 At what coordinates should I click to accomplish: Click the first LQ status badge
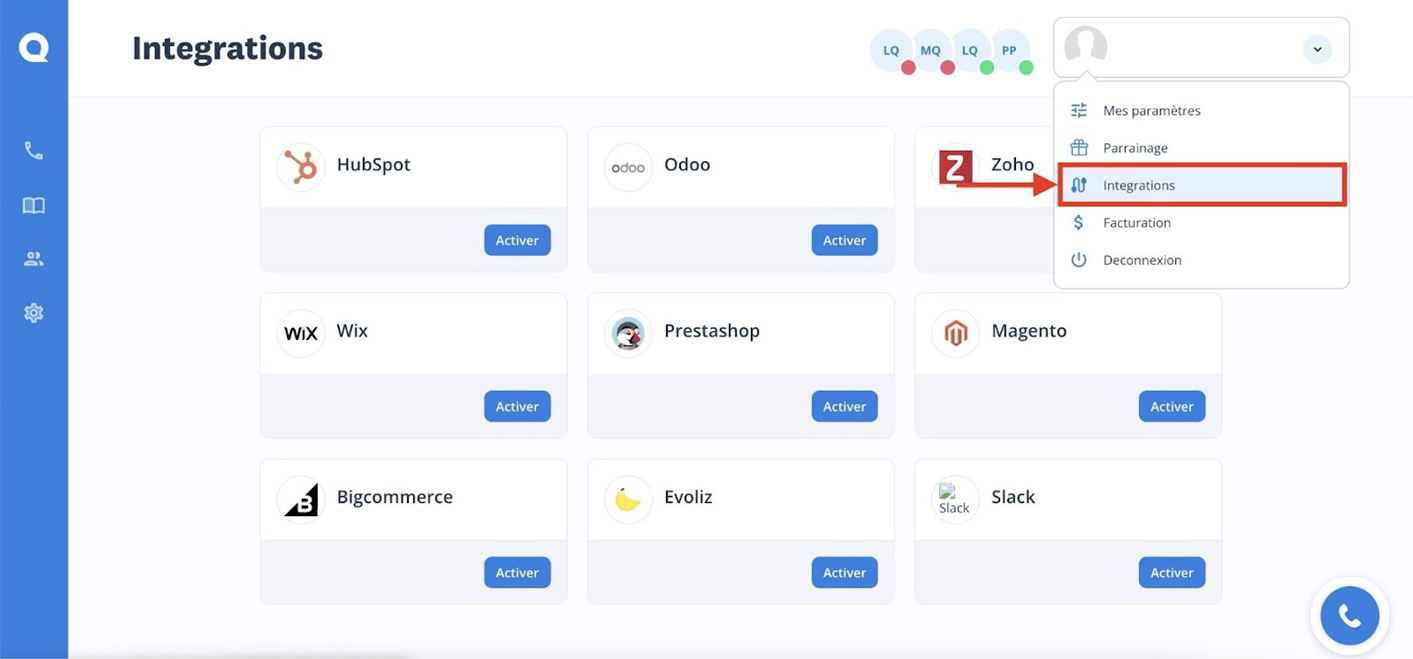click(892, 51)
